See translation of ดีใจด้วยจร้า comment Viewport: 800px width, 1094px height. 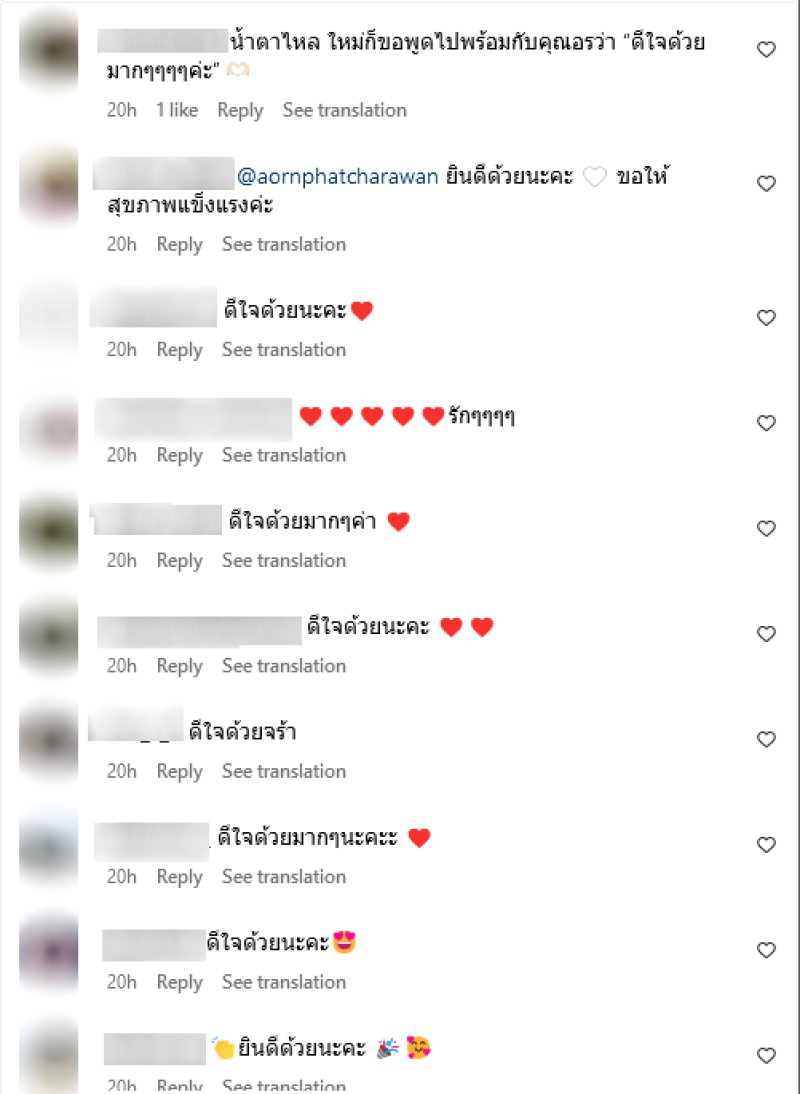[x=284, y=771]
